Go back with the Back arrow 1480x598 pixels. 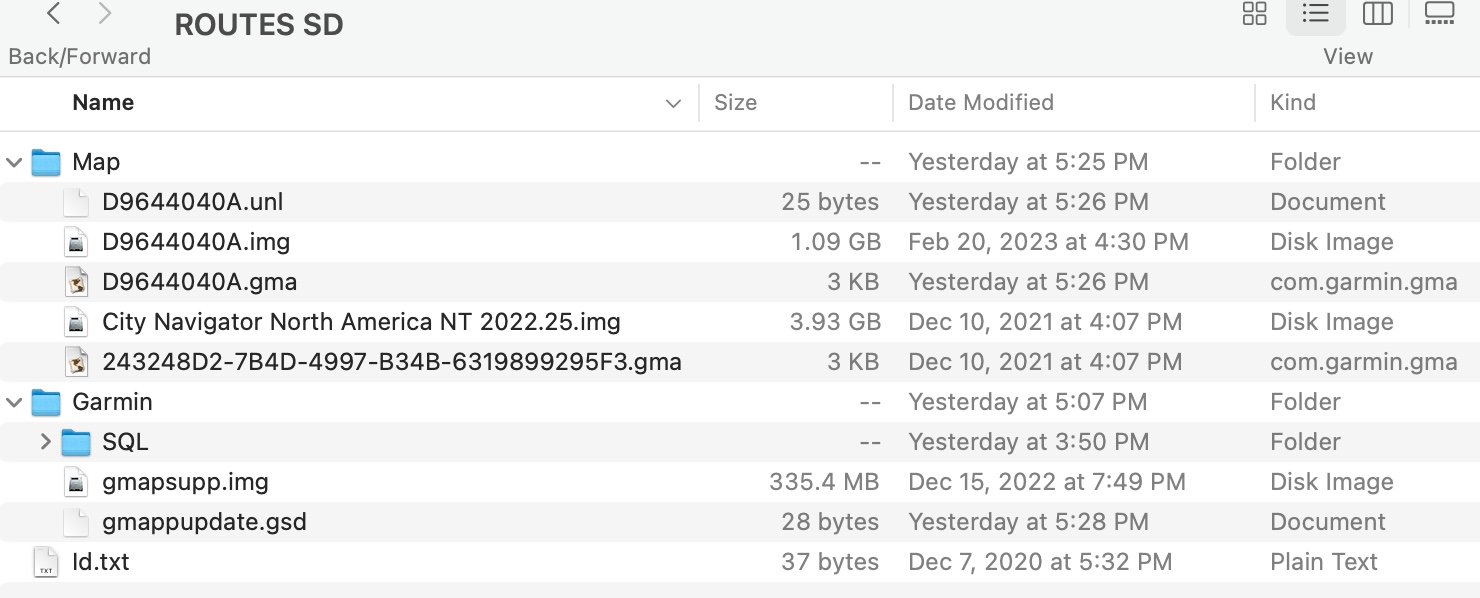pyautogui.click(x=54, y=14)
